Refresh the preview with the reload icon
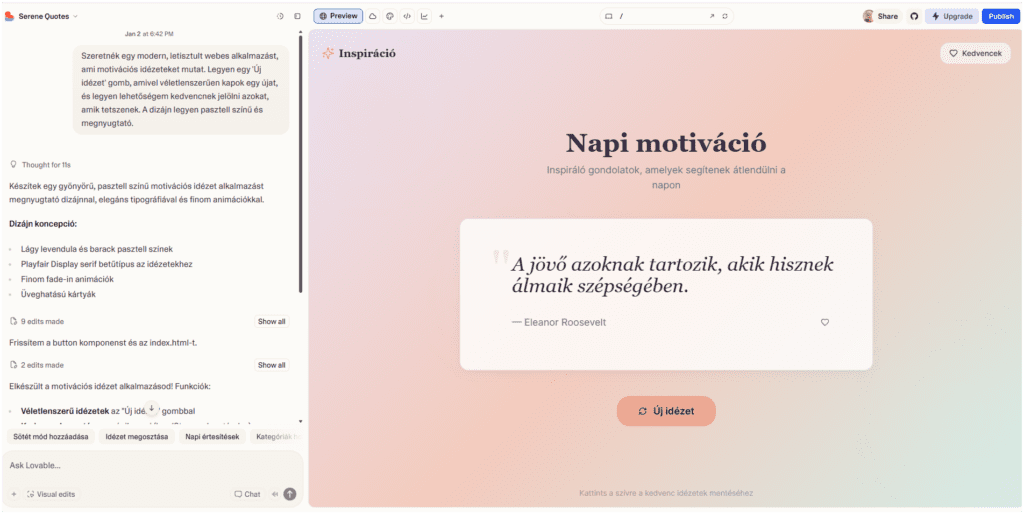The height and width of the screenshot is (514, 1024). tap(725, 16)
